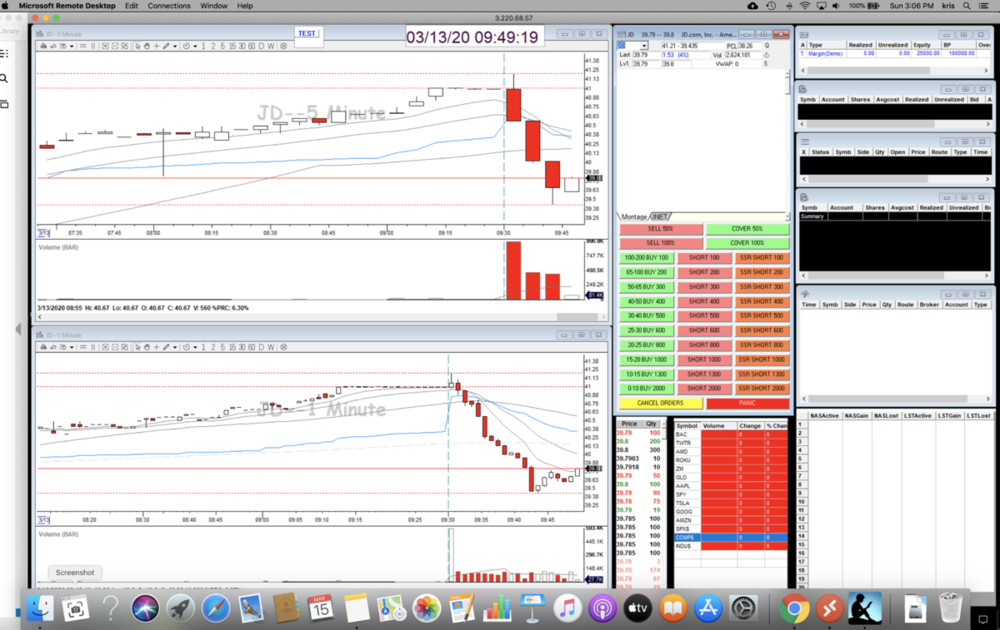Click the CANCEL ORDERS button

(660, 403)
